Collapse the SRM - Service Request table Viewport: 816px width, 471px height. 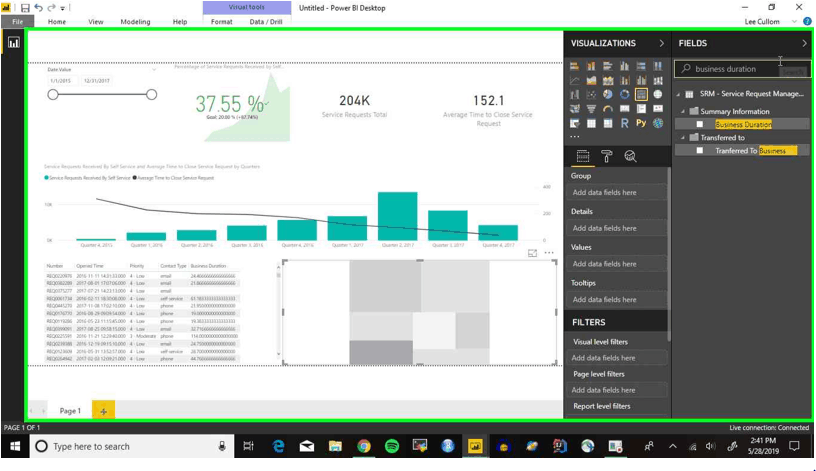tap(678, 94)
